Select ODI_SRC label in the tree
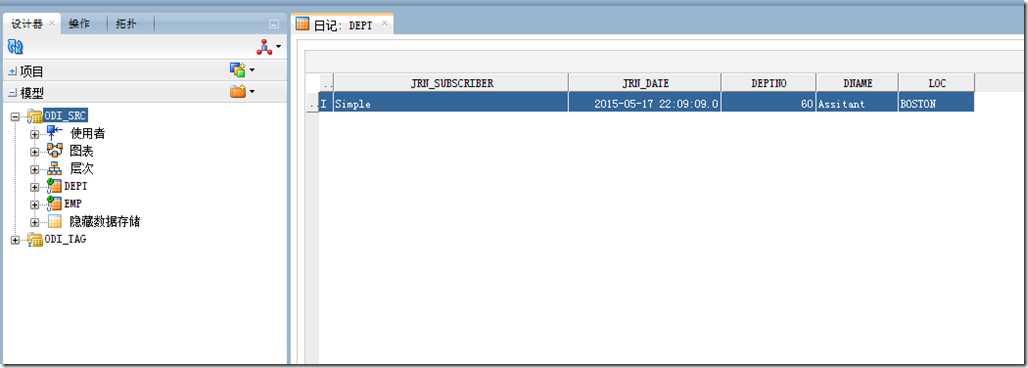This screenshot has width=1028, height=368. point(66,116)
